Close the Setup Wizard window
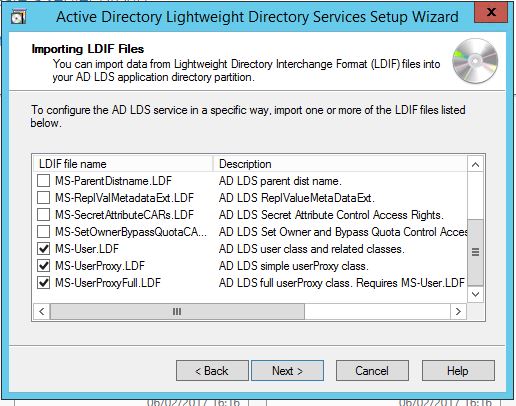Viewport: 516px width, 406px height. [491, 12]
